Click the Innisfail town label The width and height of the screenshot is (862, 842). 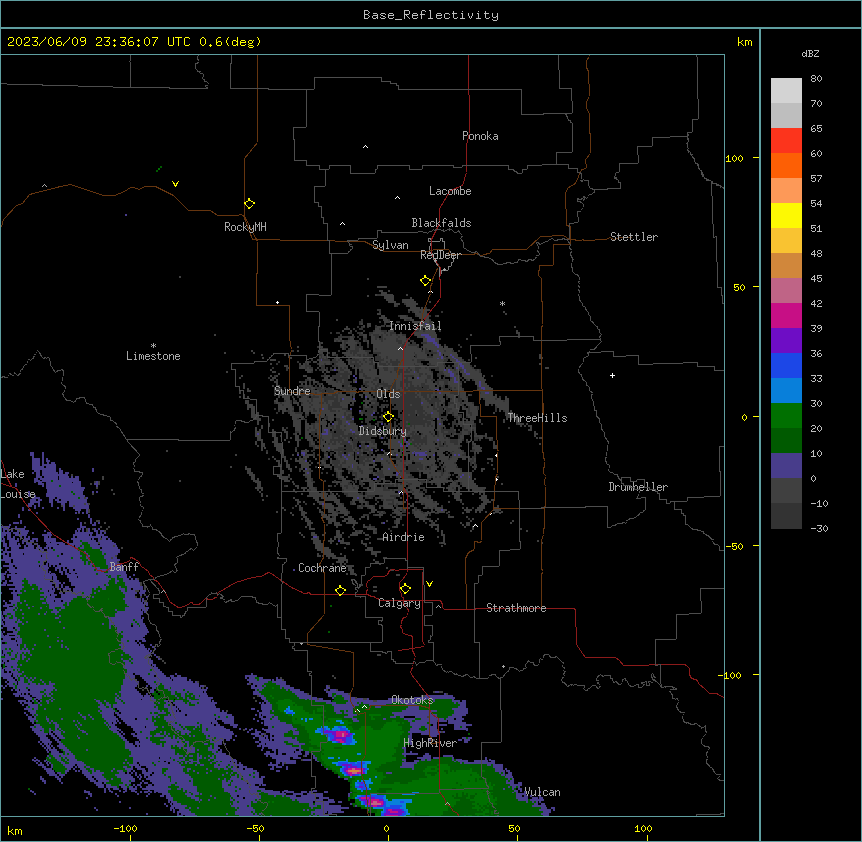[x=415, y=326]
